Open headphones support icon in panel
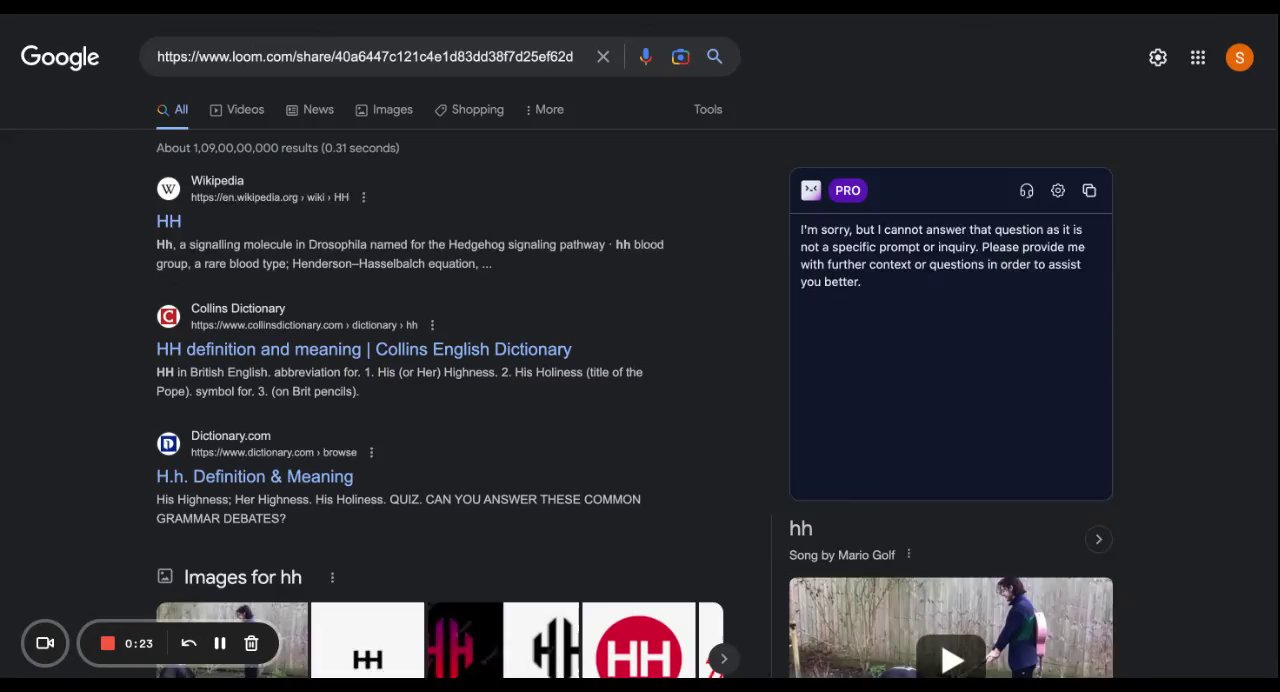1280x692 pixels. click(x=1026, y=191)
